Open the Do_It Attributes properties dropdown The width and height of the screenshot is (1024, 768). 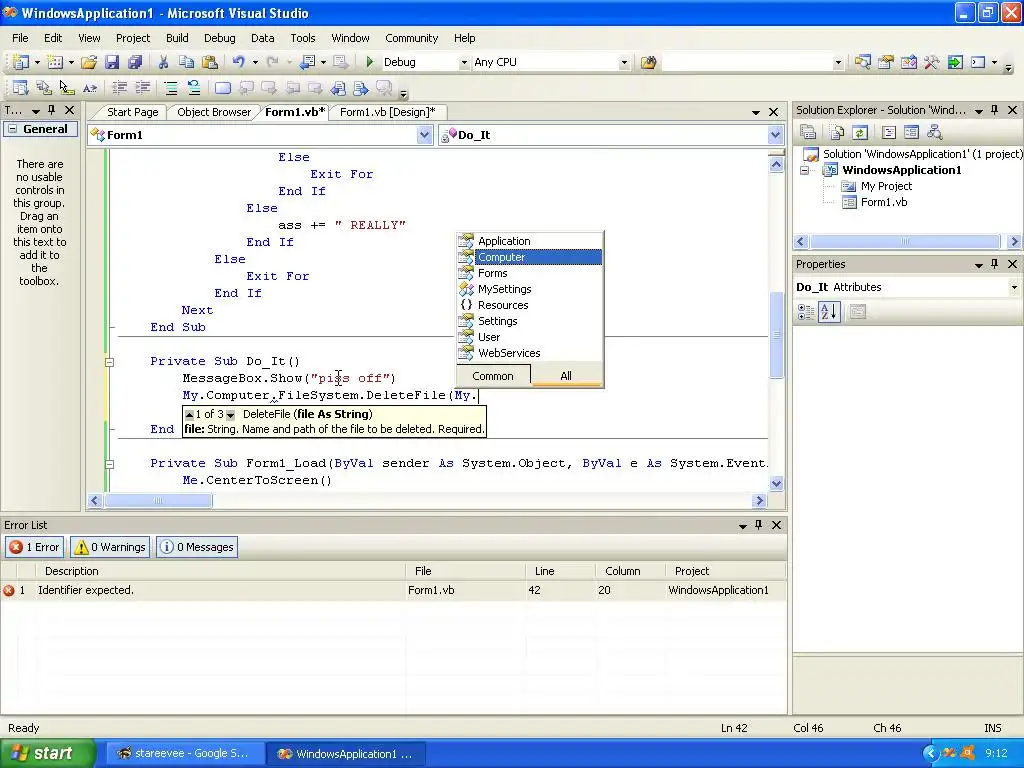(1014, 287)
